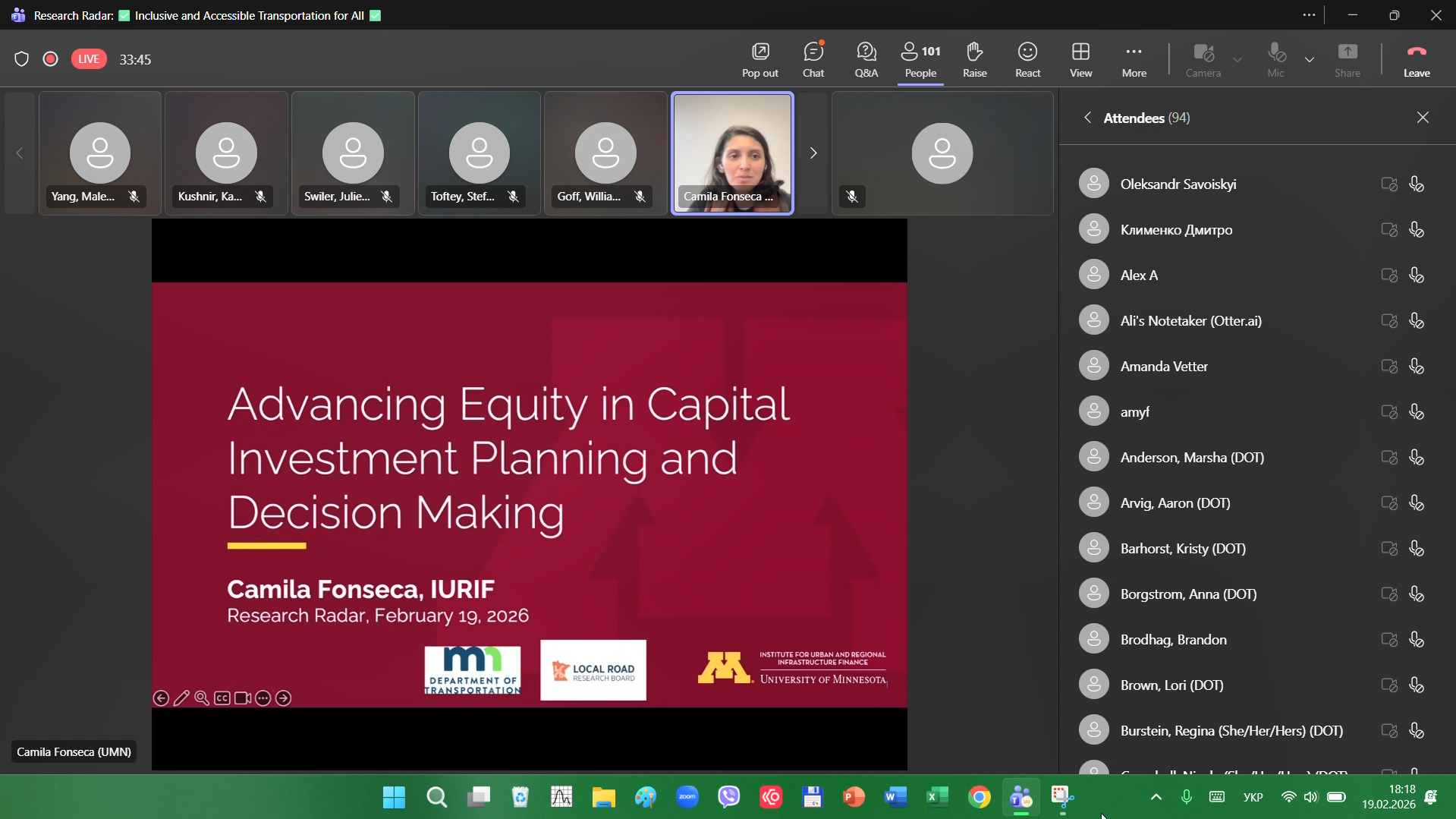Open the View layout options
This screenshot has width=1456, height=819.
1080,59
